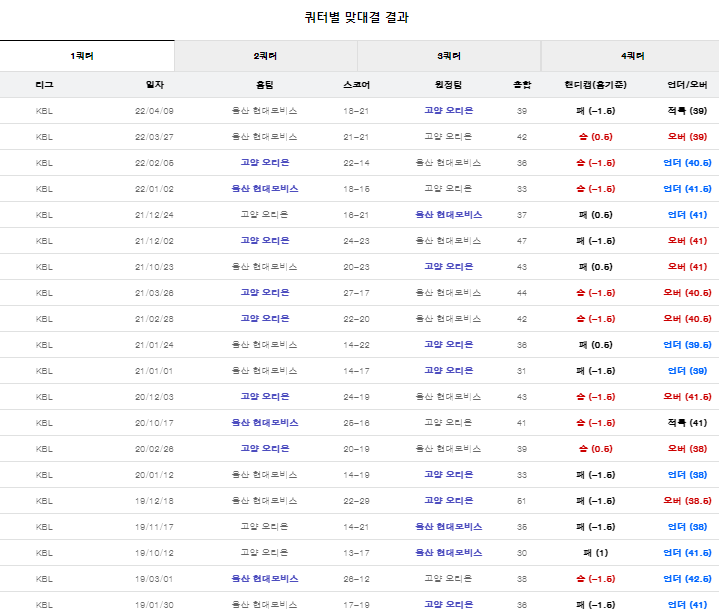Click away team 울산 현대모비스 in 21/02/28 row
The width and height of the screenshot is (719, 611).
[448, 319]
